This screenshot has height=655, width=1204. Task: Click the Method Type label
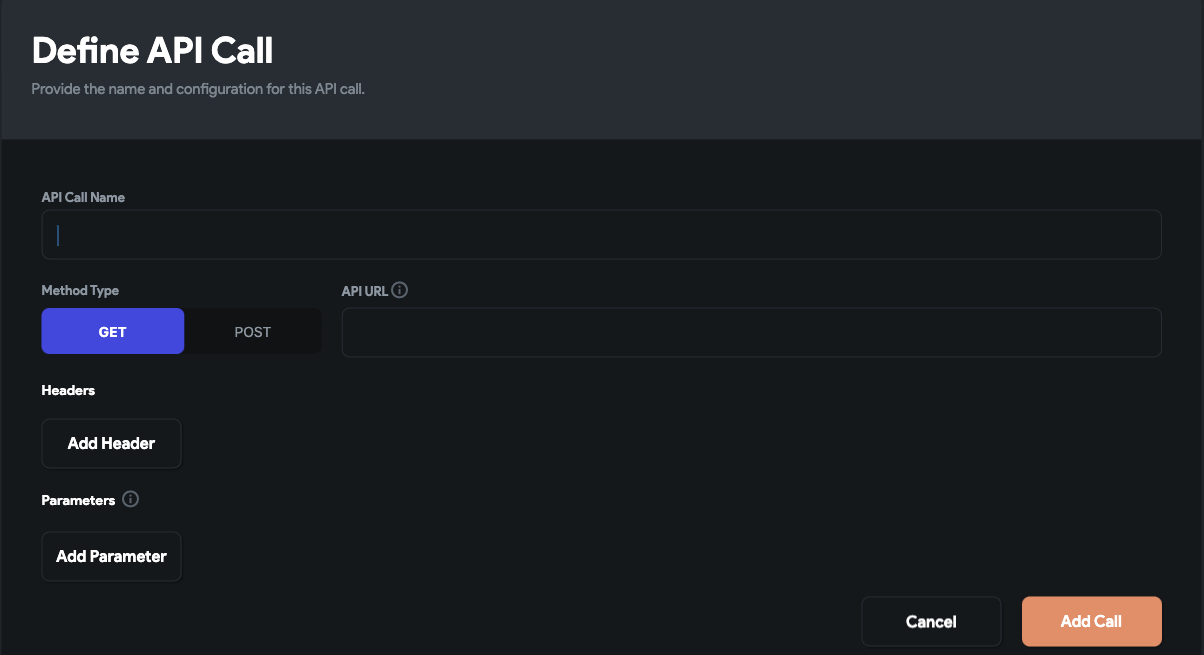79,290
